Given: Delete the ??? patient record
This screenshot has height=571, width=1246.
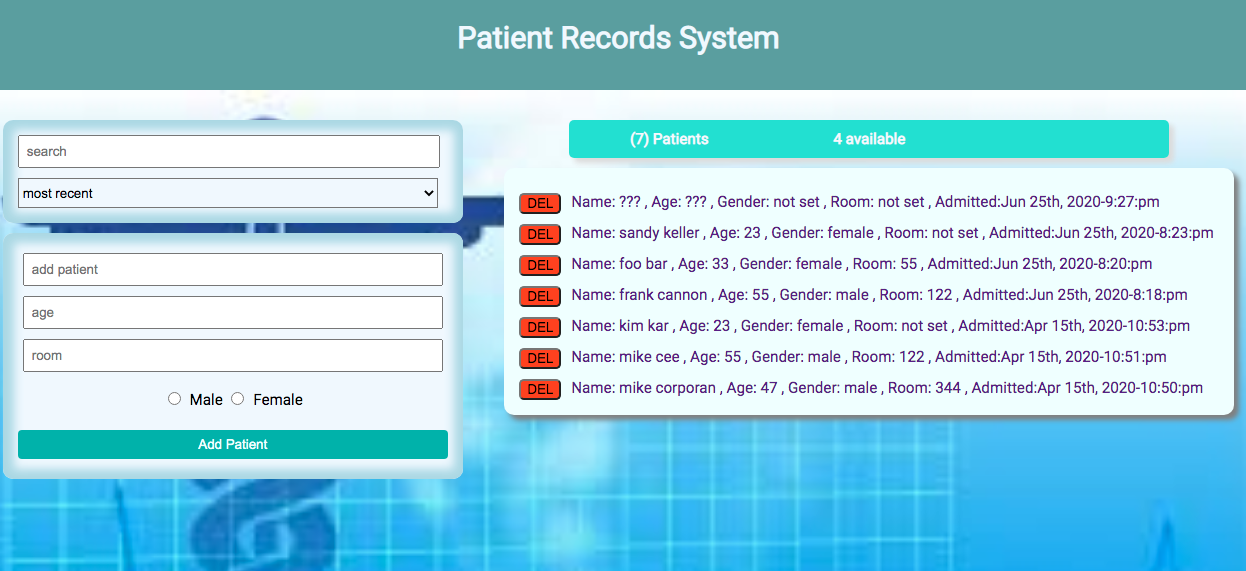Looking at the screenshot, I should (x=540, y=203).
